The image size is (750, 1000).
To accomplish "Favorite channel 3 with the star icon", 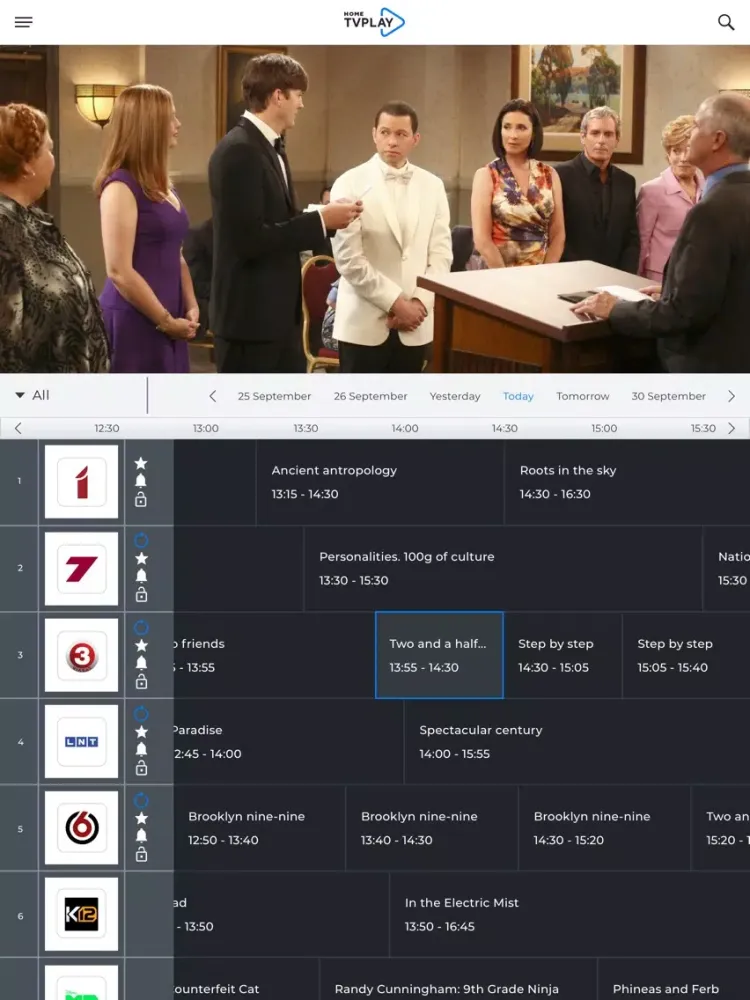I will tap(141, 645).
